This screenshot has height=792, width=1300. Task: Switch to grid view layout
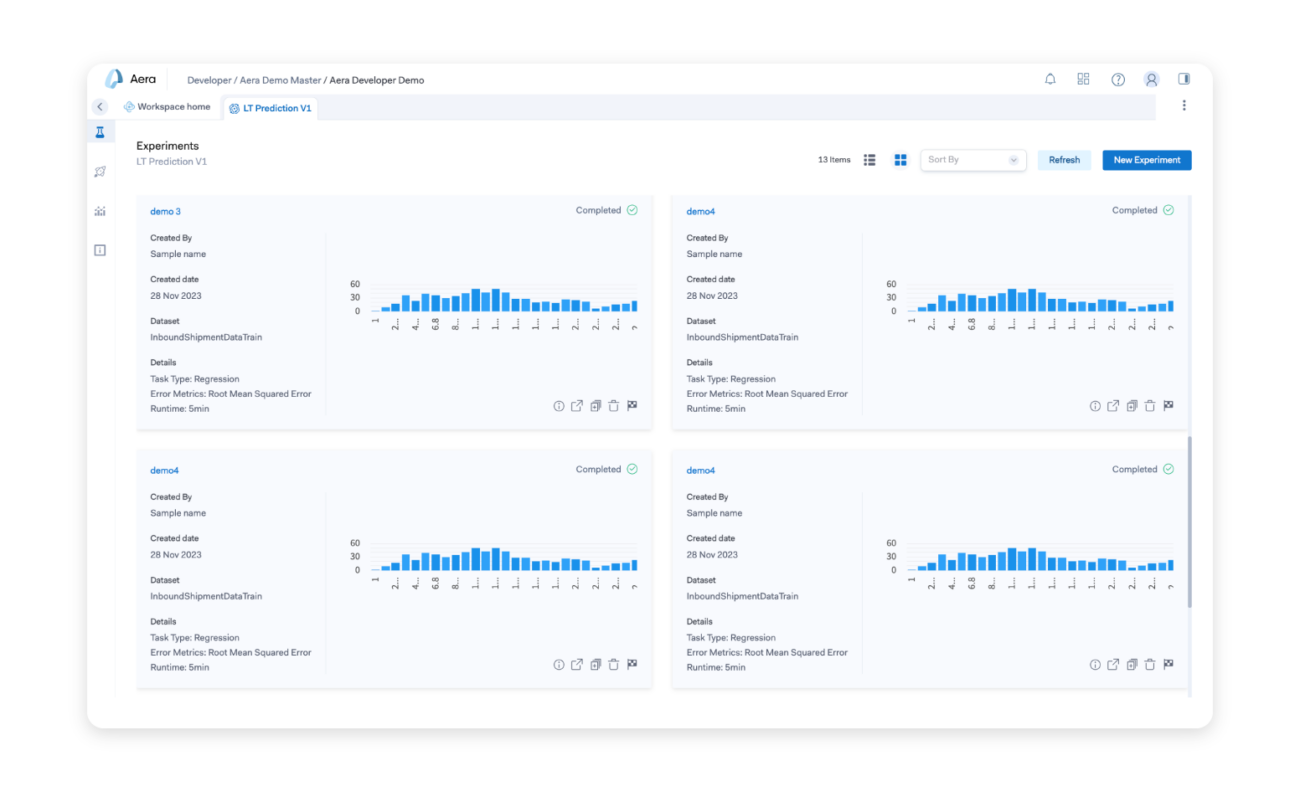click(x=900, y=160)
